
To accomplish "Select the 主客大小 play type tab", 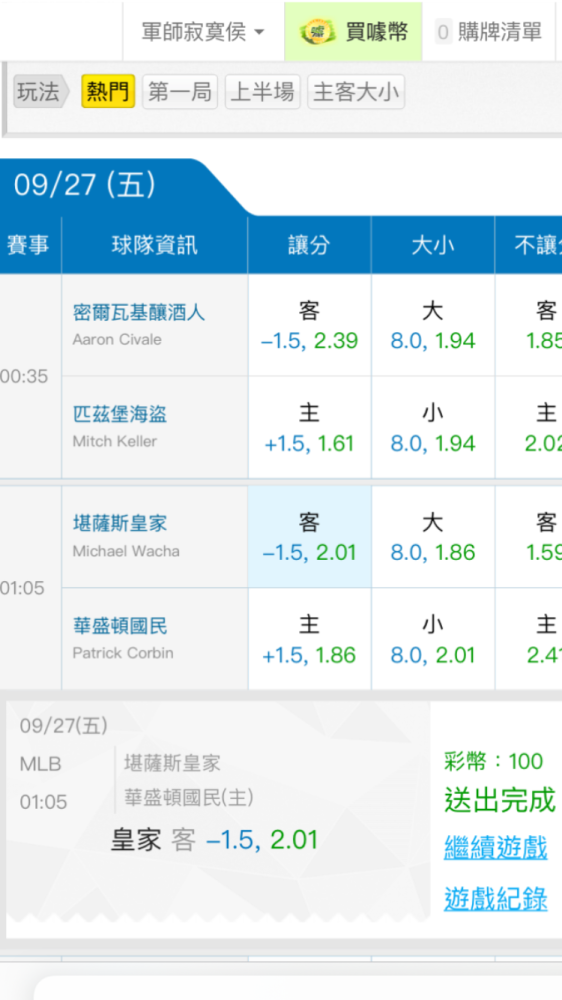I will coord(356,92).
